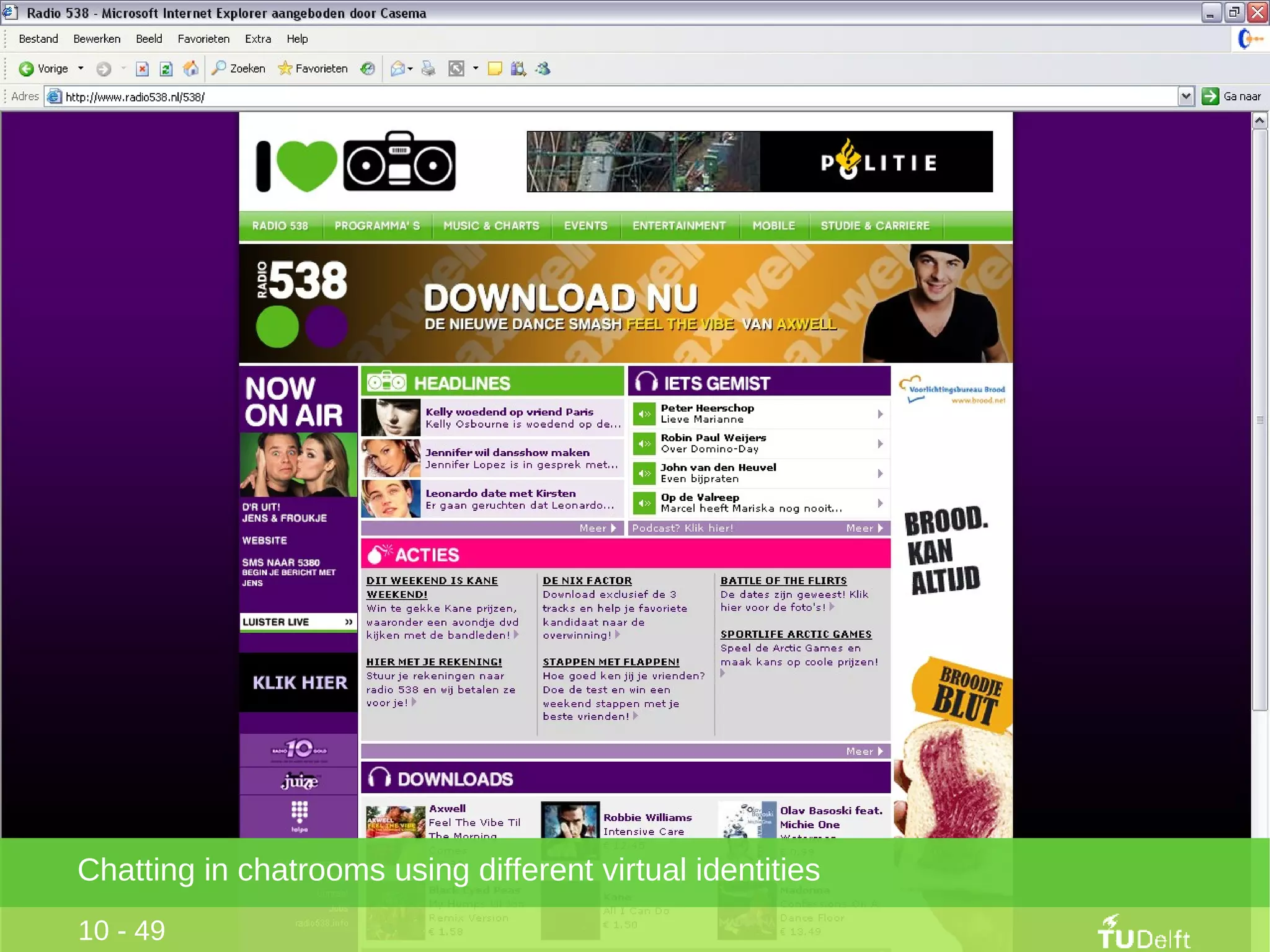The width and height of the screenshot is (1270, 952).
Task: Open Favorieten star button in the toolbar
Action: (x=313, y=68)
